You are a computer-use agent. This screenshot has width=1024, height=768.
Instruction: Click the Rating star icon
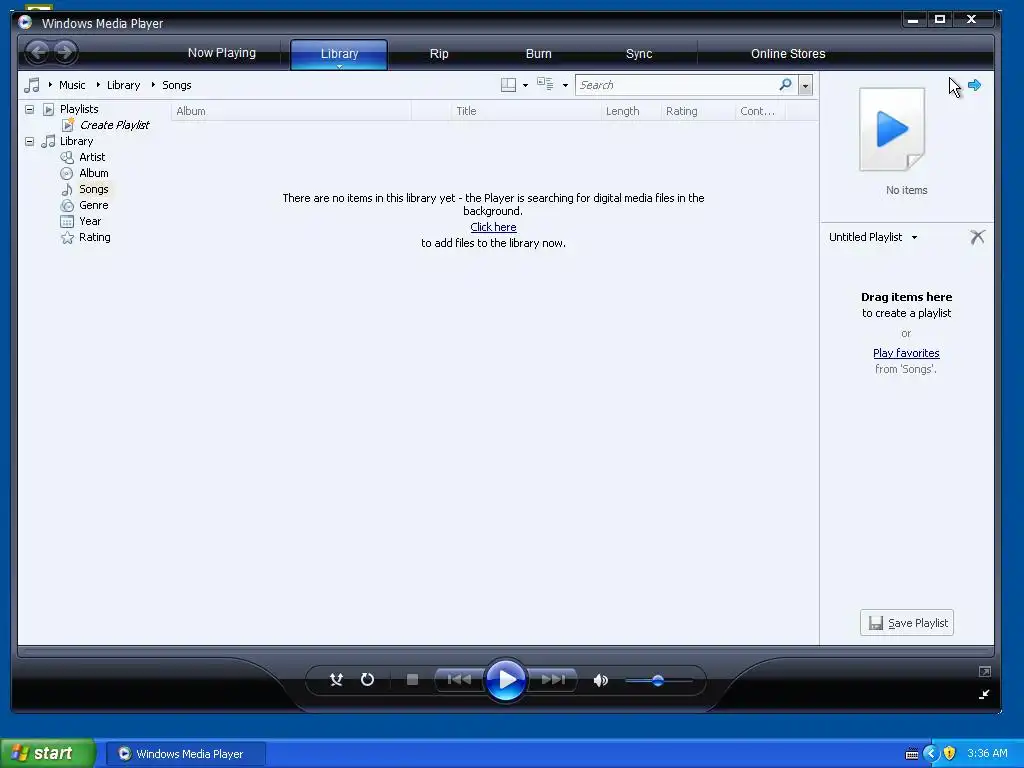coord(67,238)
